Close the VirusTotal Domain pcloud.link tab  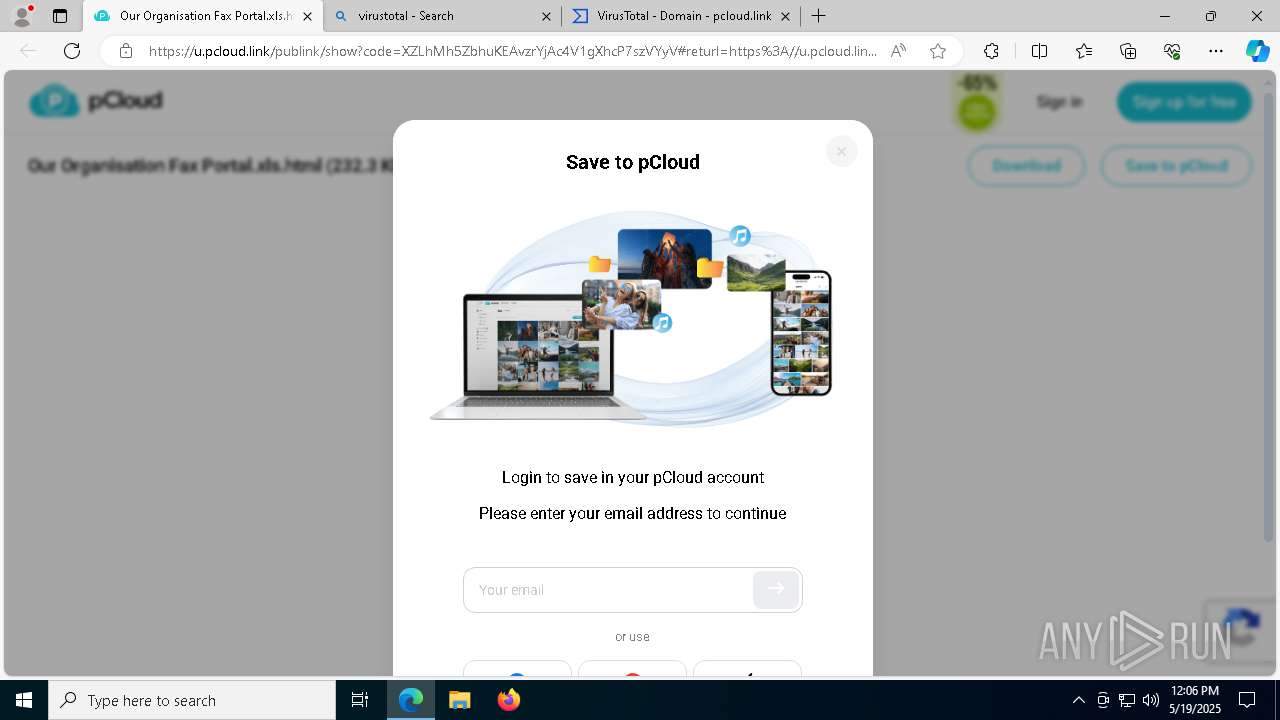tap(785, 16)
